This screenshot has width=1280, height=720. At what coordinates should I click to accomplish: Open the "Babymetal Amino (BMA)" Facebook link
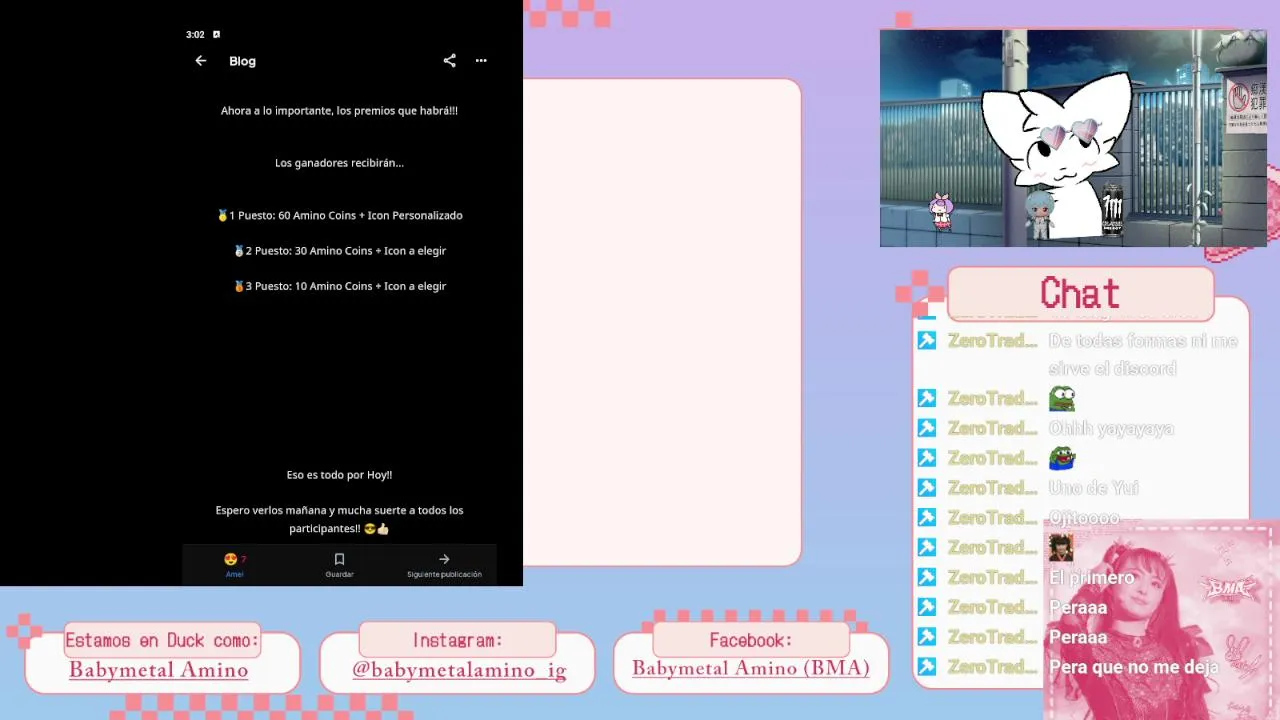coord(751,668)
